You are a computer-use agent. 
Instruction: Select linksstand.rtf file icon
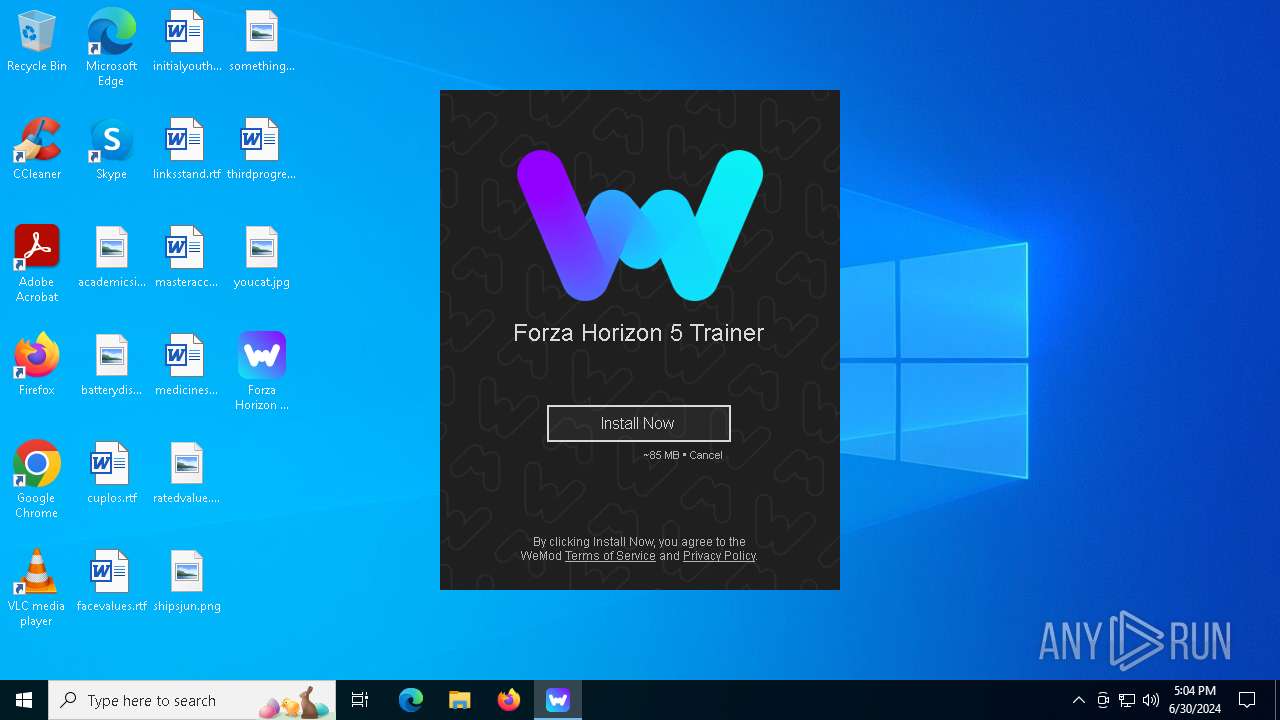[187, 150]
